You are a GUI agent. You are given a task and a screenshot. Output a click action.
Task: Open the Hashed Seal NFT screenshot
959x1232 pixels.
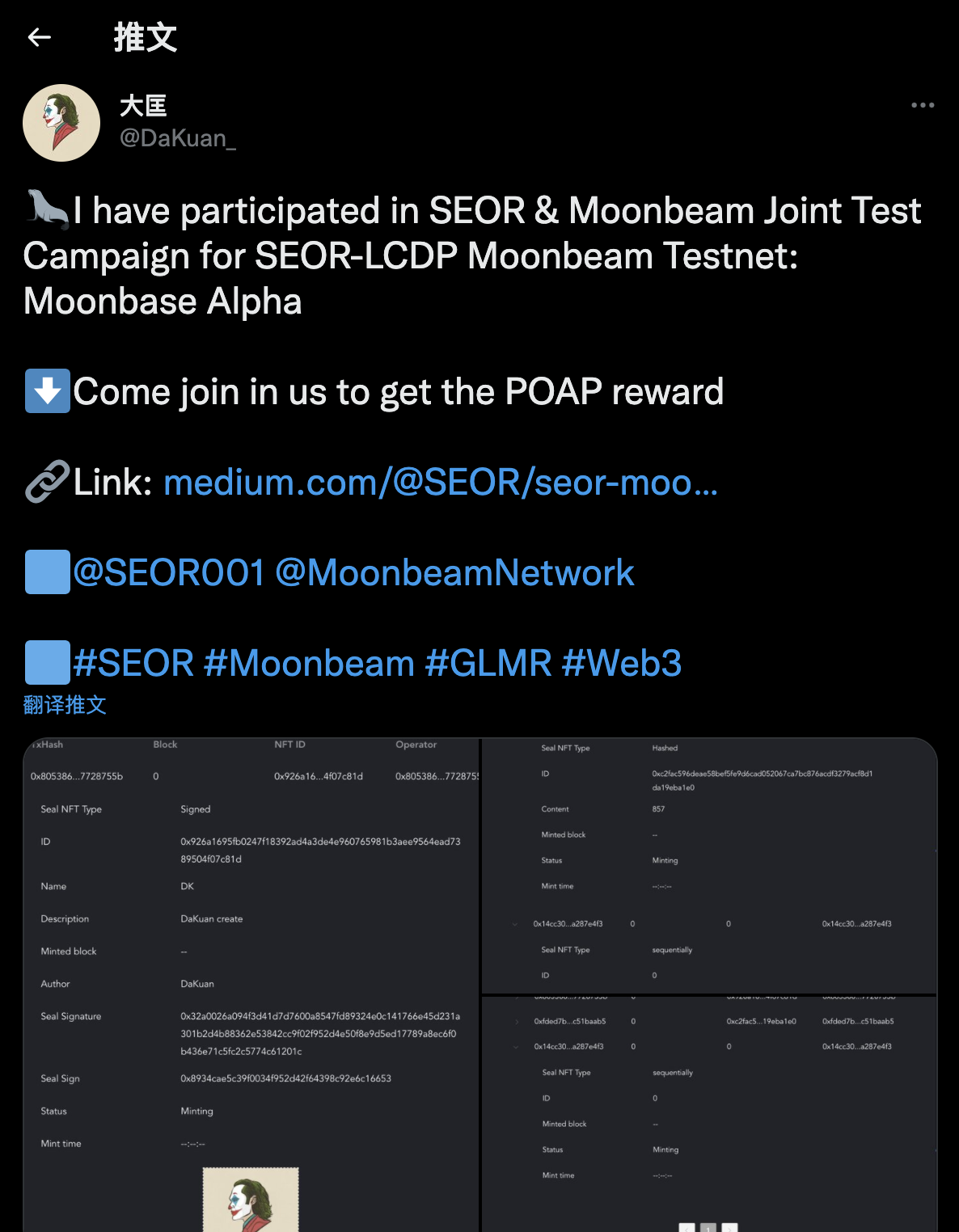click(709, 865)
